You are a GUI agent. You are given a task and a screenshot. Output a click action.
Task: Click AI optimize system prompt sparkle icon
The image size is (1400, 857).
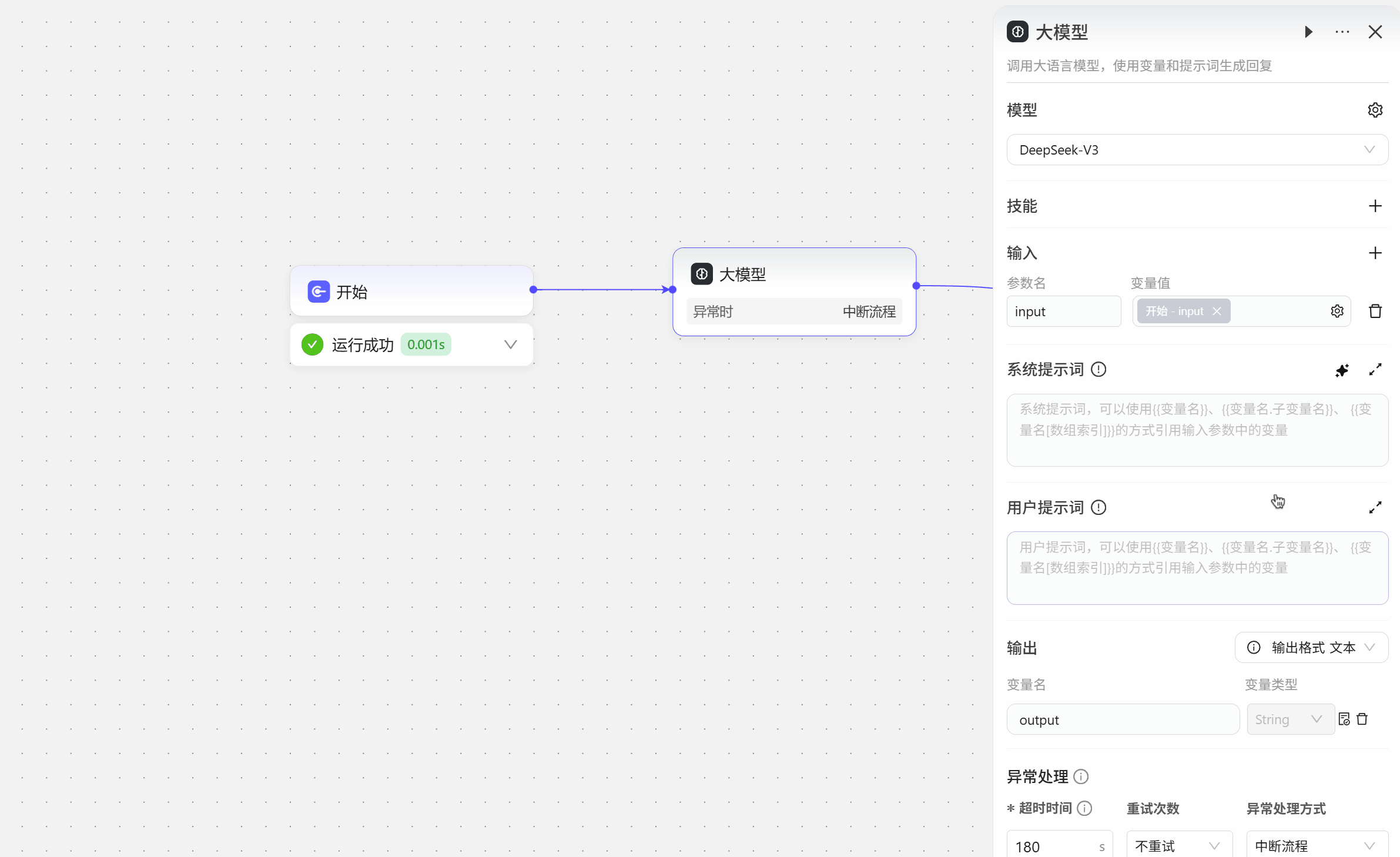pyautogui.click(x=1342, y=370)
